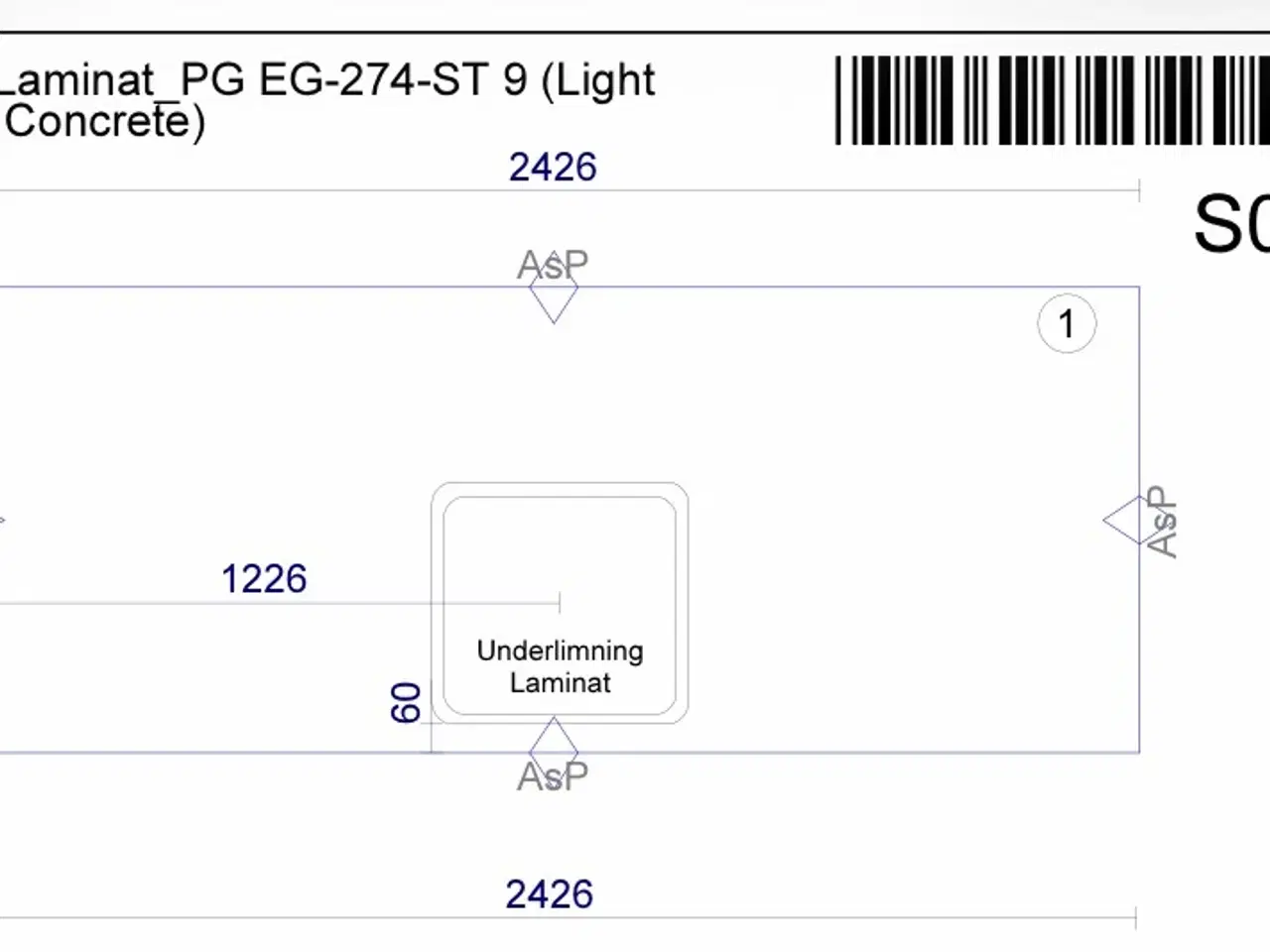Click the diamond marker on the bottom edge
Image resolution: width=1270 pixels, height=952 pixels.
tap(554, 744)
